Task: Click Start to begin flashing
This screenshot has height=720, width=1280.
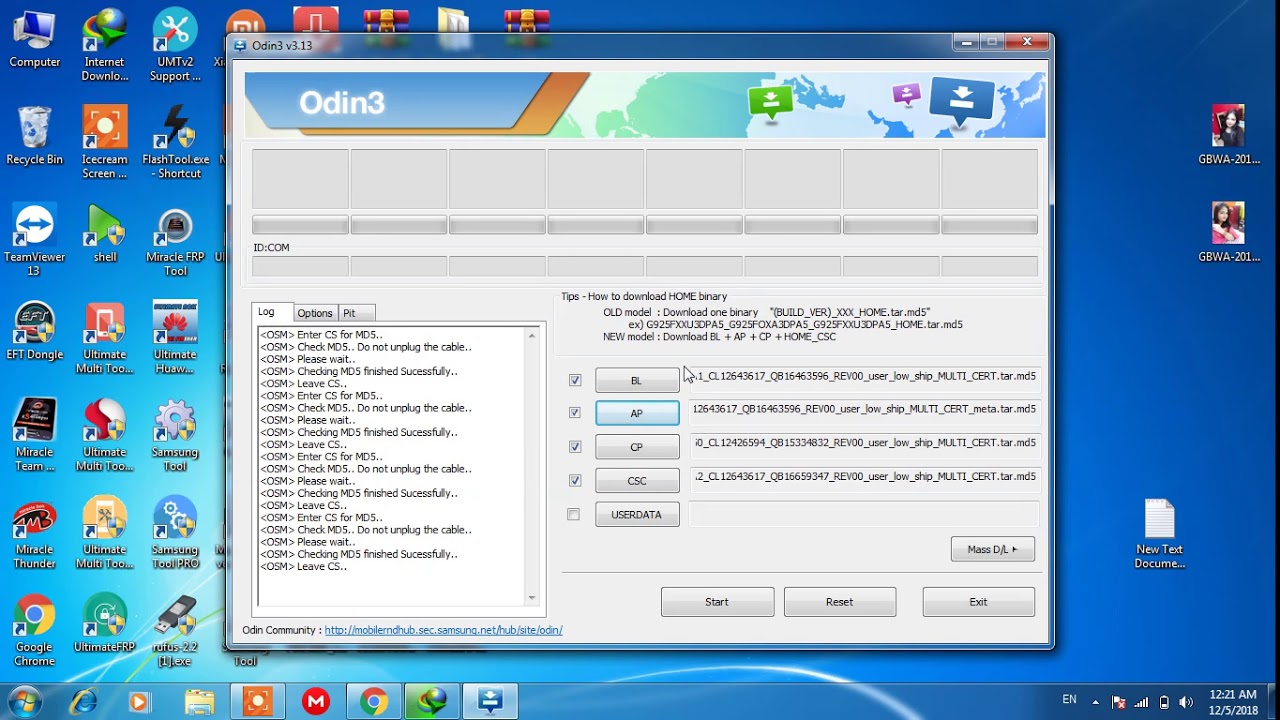Action: [x=717, y=602]
